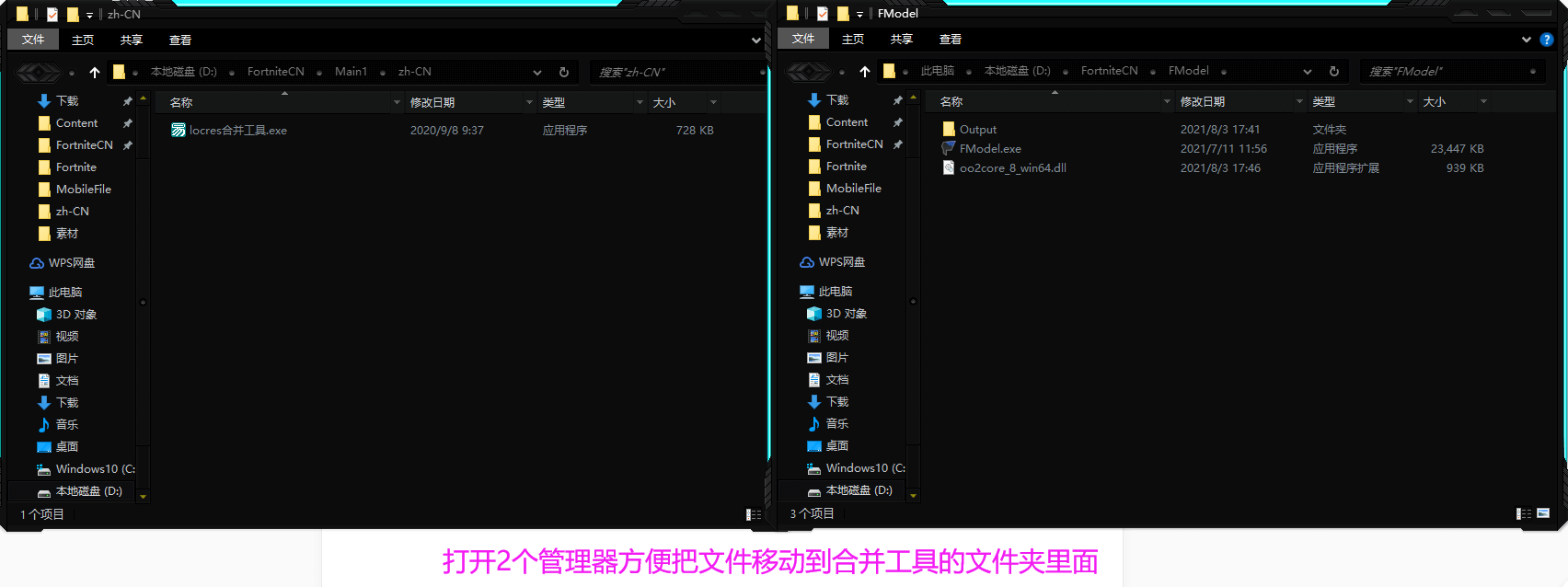Refresh the zh-CN window address bar

coord(564,72)
